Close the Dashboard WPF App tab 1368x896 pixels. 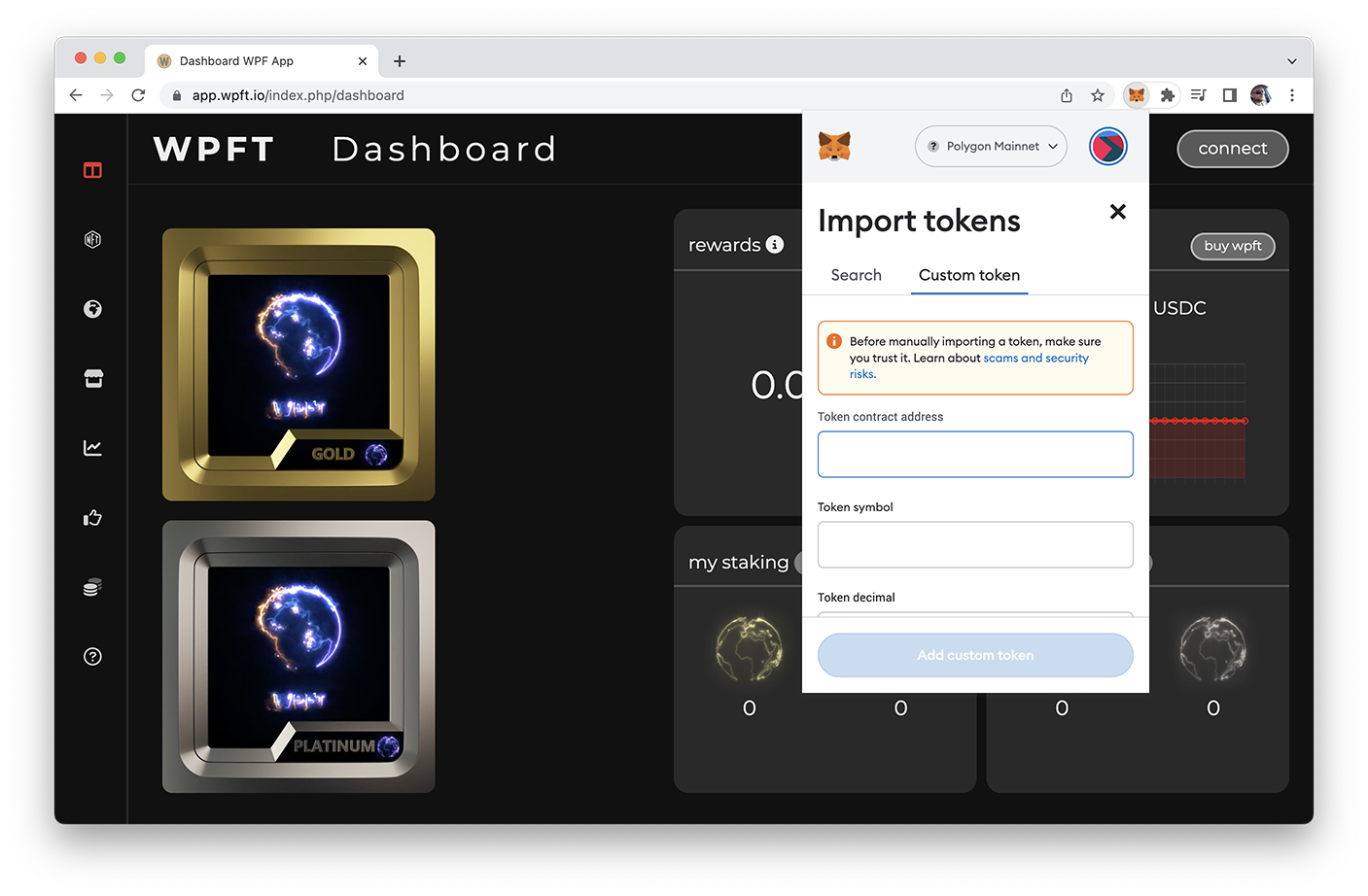(x=363, y=61)
